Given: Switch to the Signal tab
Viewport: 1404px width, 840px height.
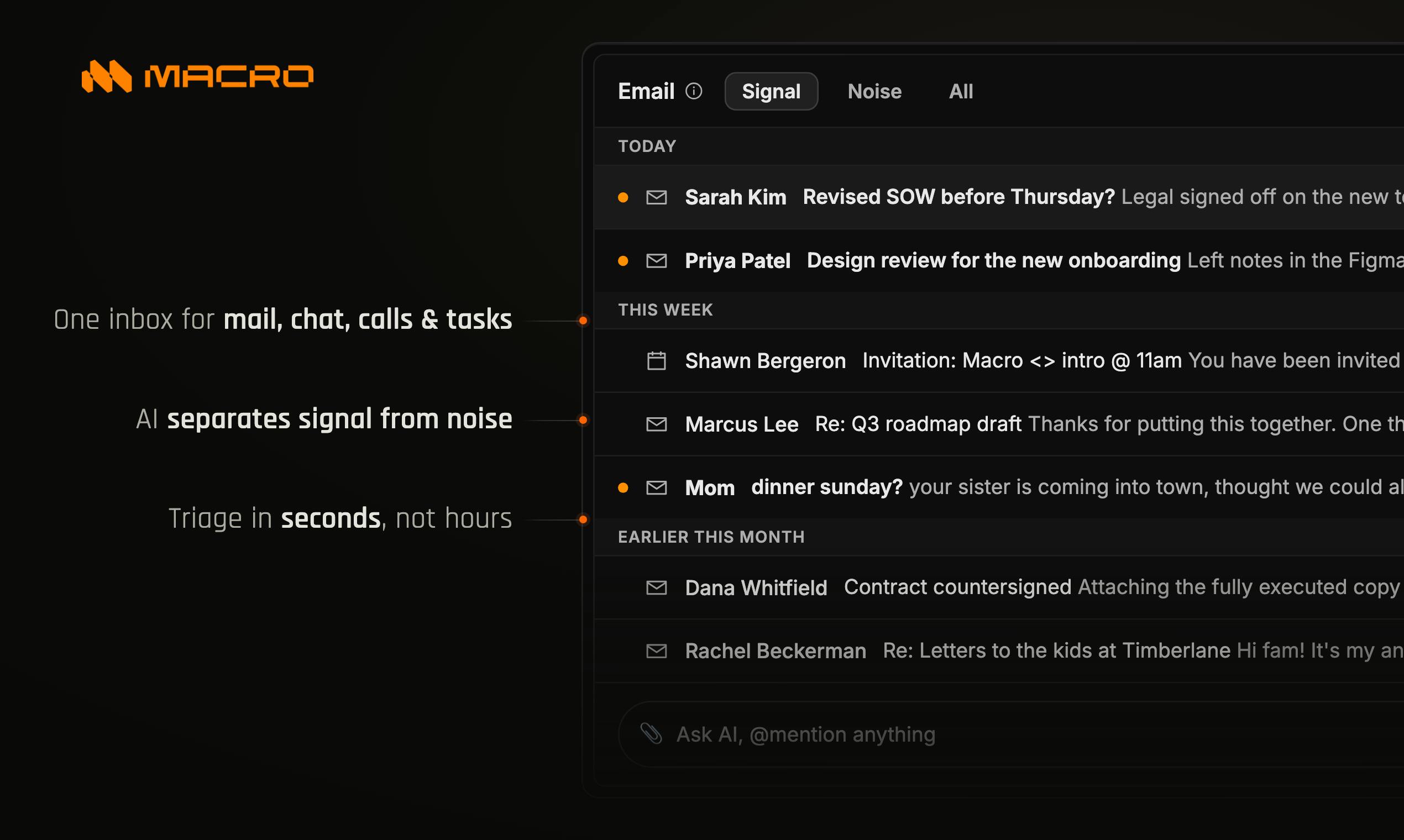Looking at the screenshot, I should [771, 91].
